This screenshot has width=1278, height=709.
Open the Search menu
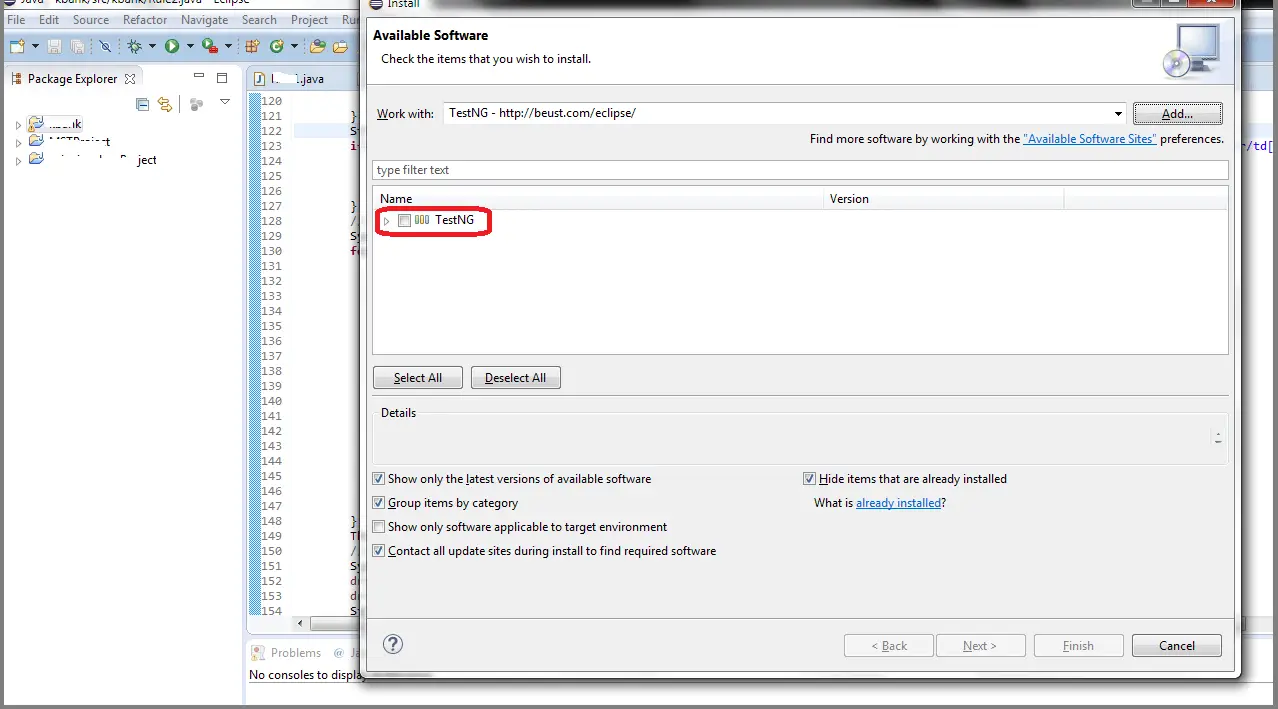click(x=259, y=20)
